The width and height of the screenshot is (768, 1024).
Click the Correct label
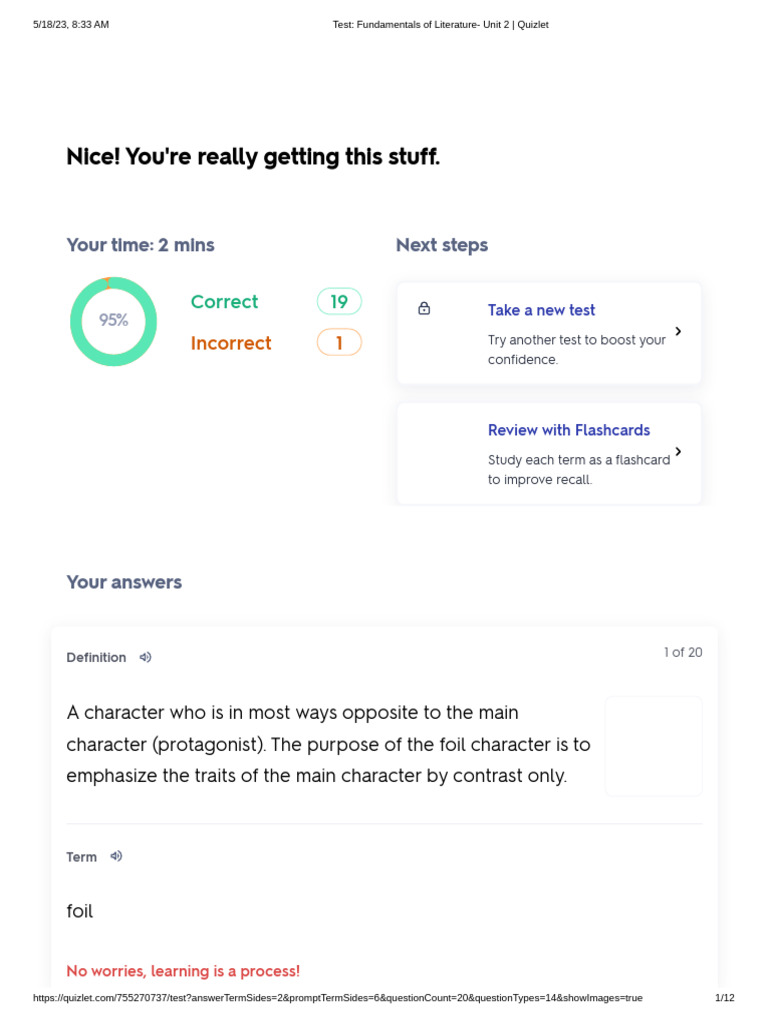(224, 301)
